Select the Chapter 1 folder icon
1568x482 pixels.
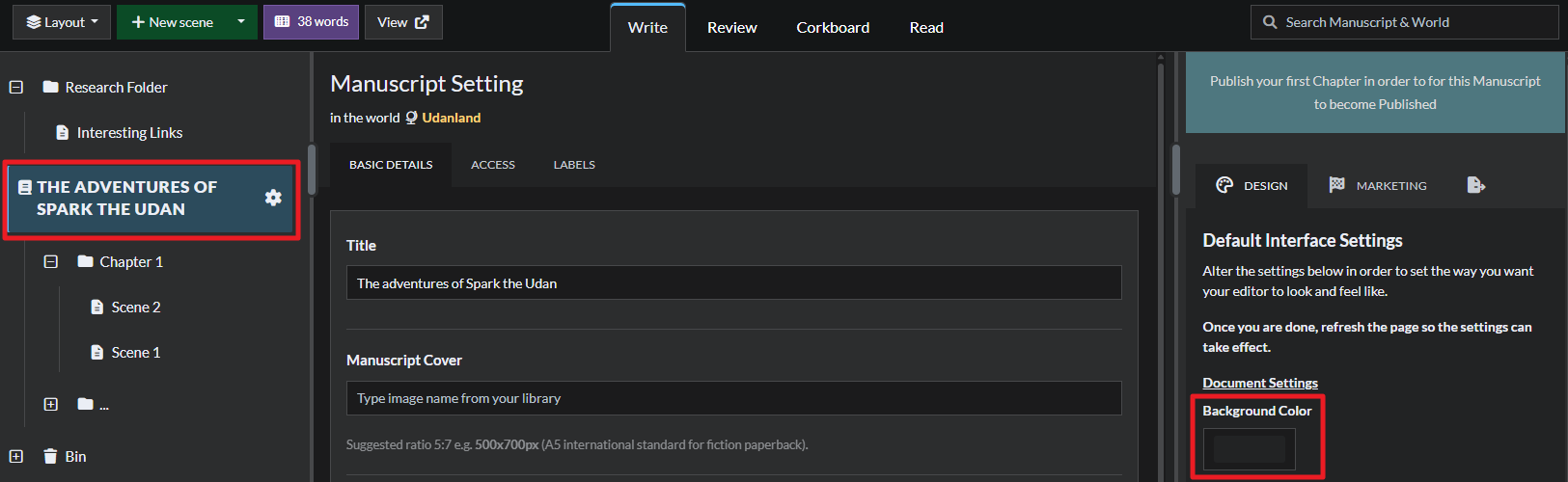click(86, 261)
